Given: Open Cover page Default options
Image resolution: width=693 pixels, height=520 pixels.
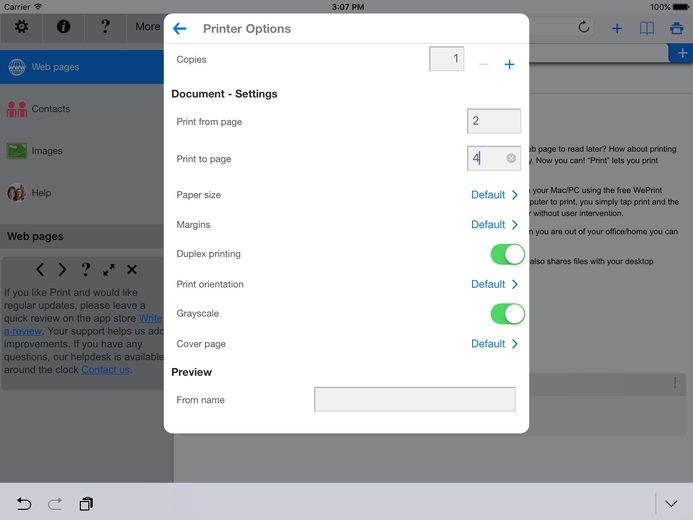Looking at the screenshot, I should [494, 344].
